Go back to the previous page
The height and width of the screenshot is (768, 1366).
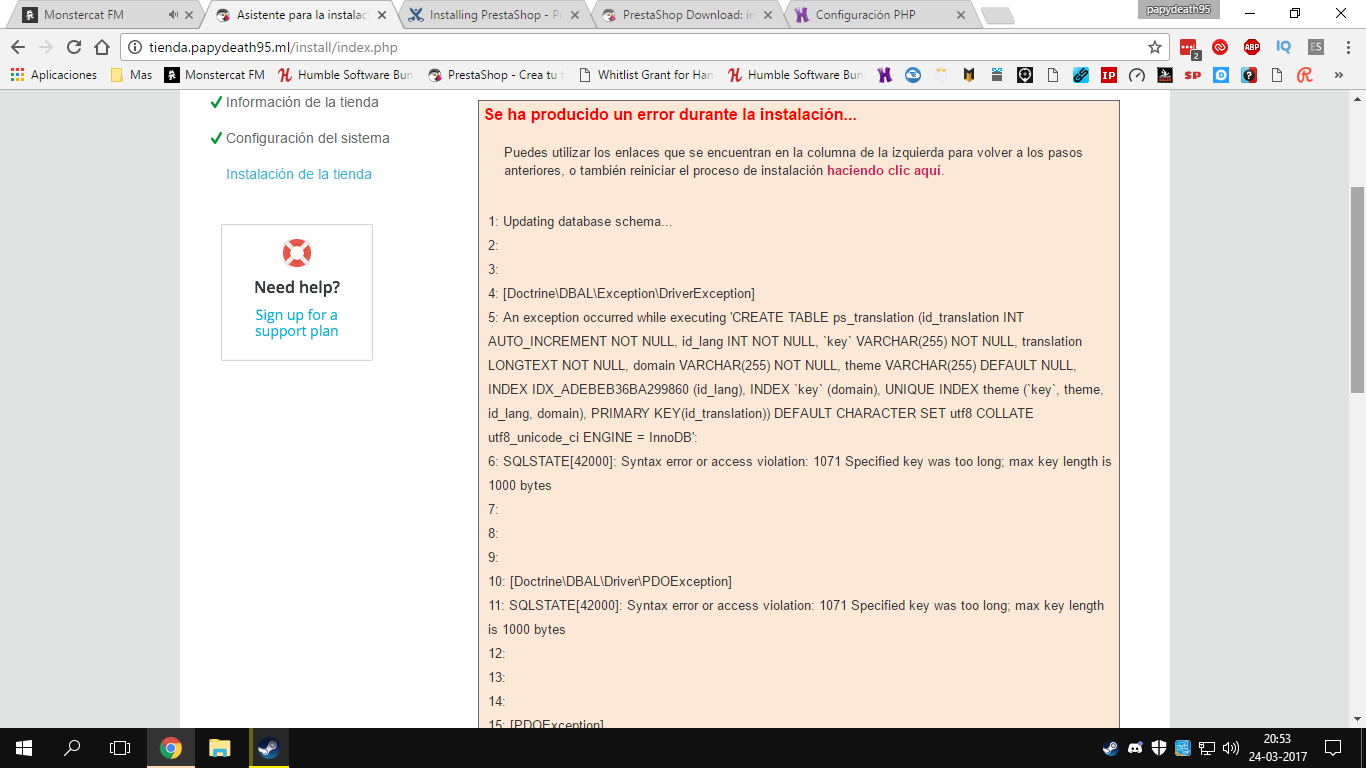tap(18, 47)
